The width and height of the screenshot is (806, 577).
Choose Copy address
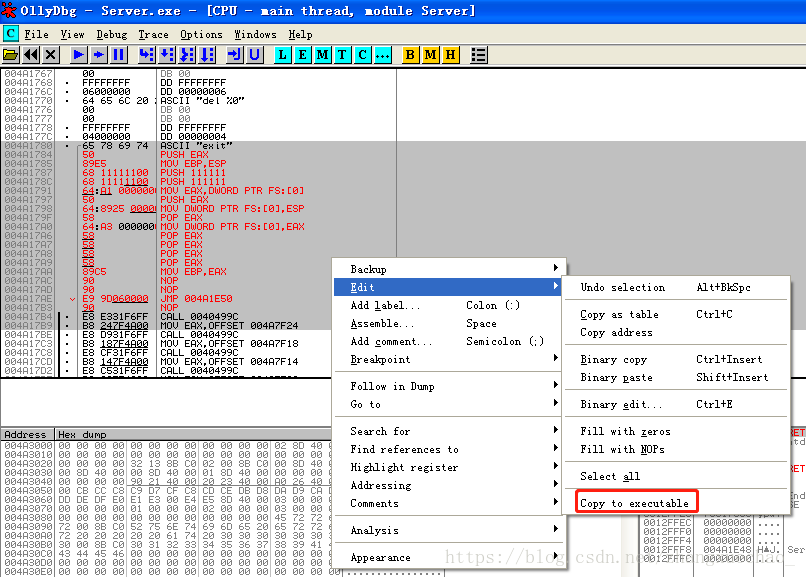tap(676, 332)
